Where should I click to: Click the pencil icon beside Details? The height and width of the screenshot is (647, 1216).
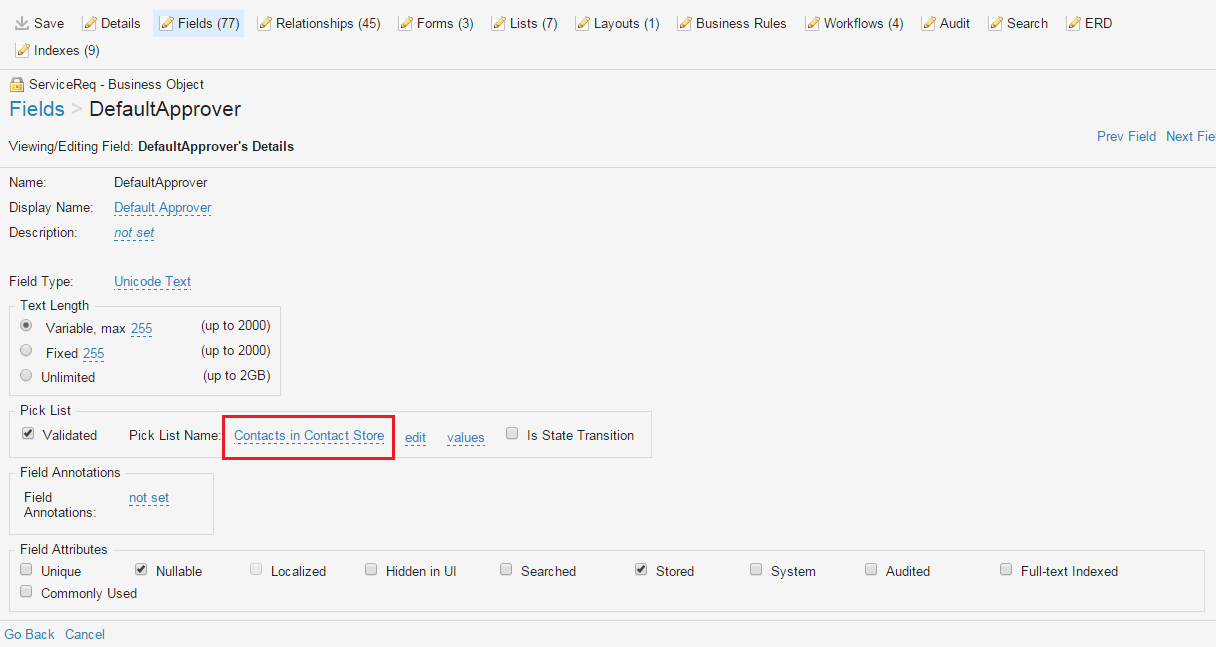point(89,23)
